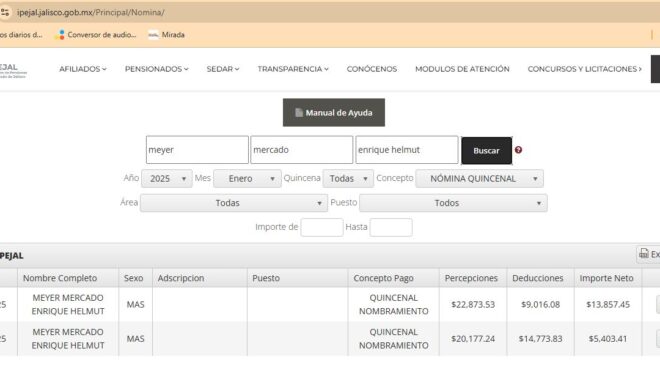
Task: Click the red help question mark icon
Action: 518,150
